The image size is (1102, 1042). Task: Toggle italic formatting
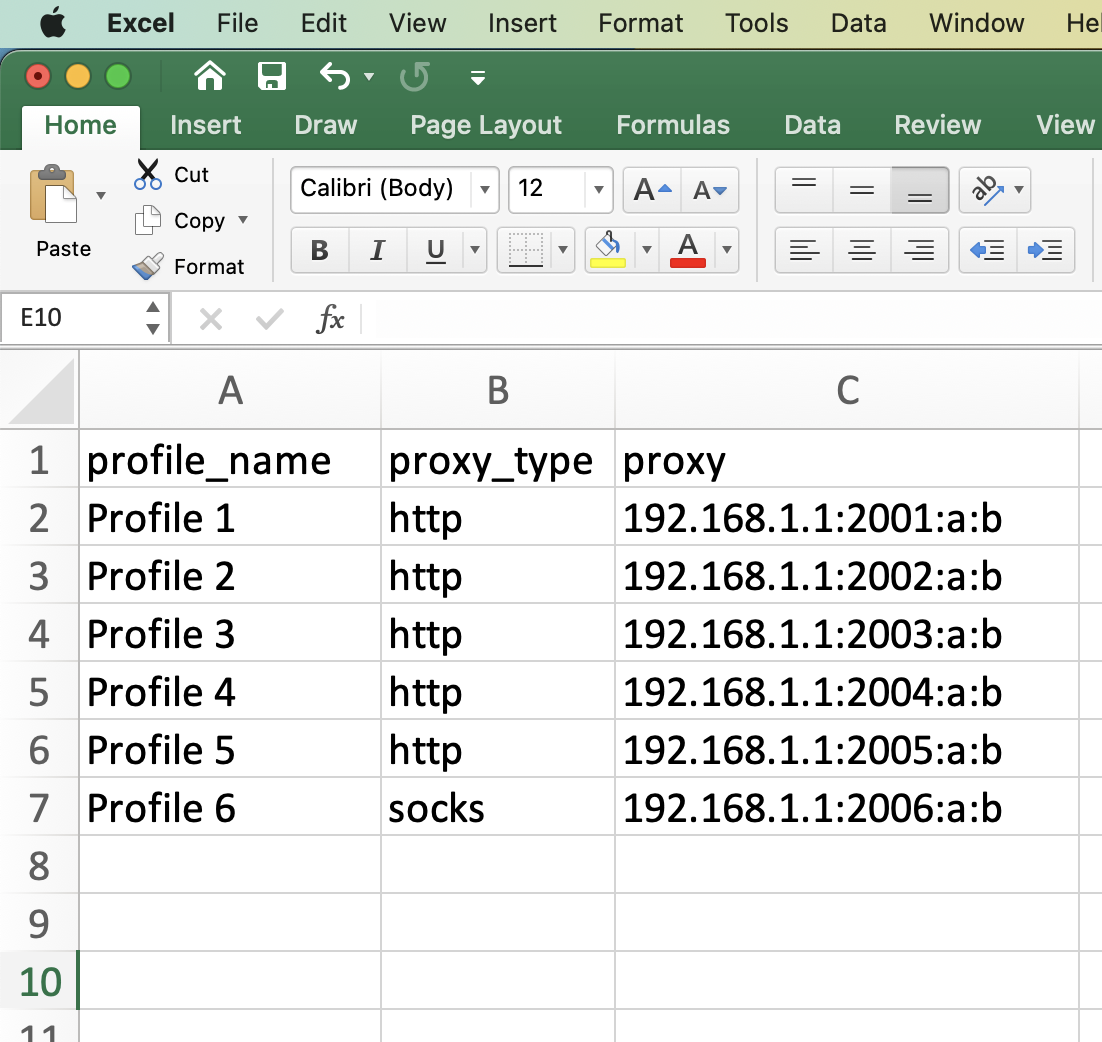coord(377,249)
